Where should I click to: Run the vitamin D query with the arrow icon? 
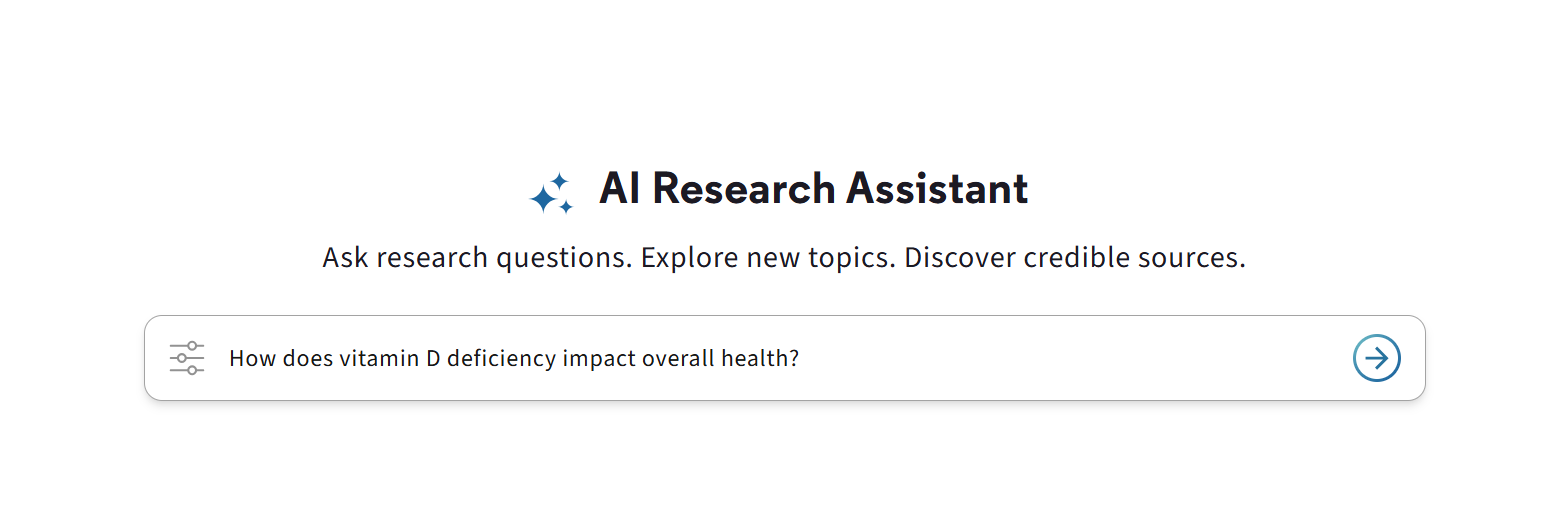1376,358
